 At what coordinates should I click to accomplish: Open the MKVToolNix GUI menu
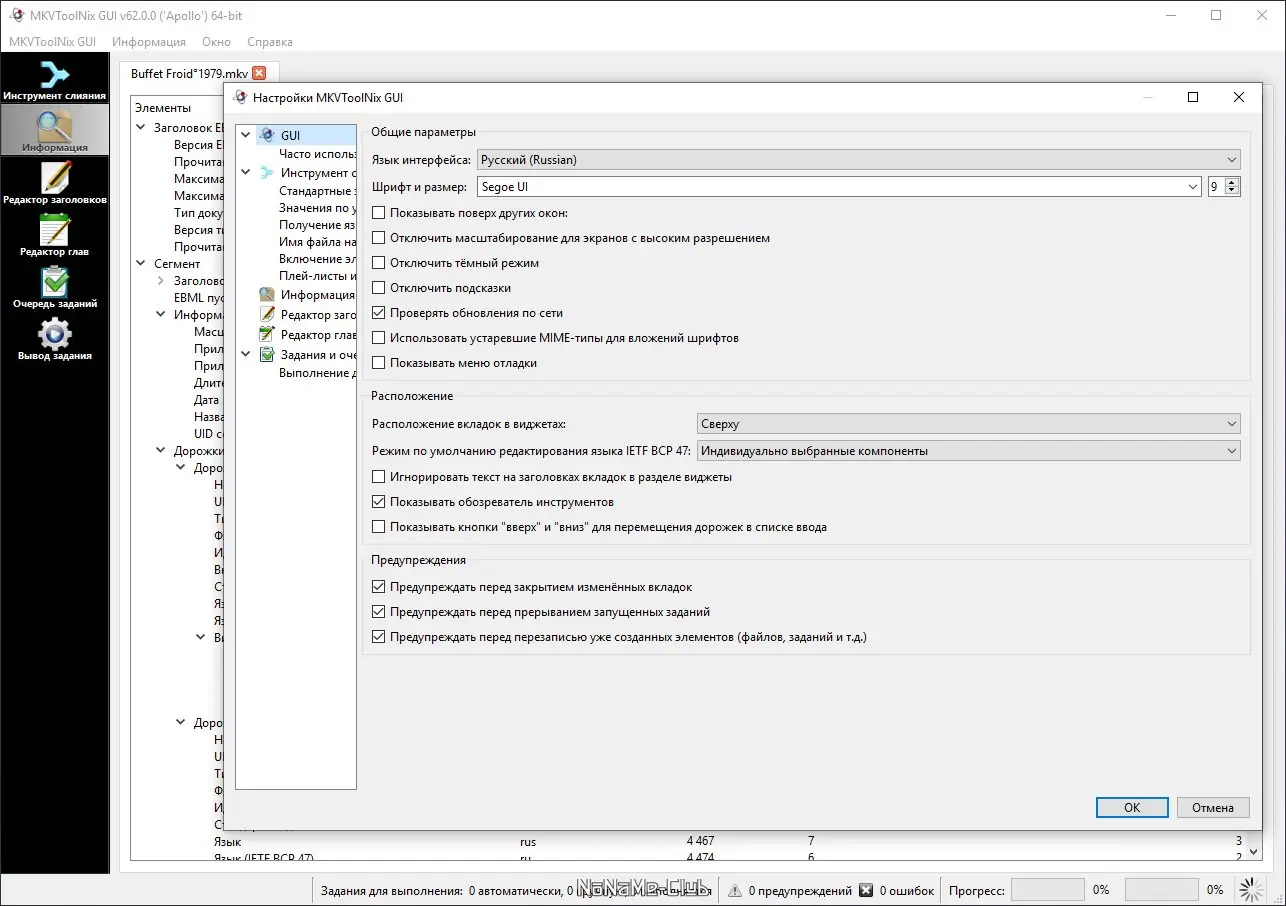52,42
